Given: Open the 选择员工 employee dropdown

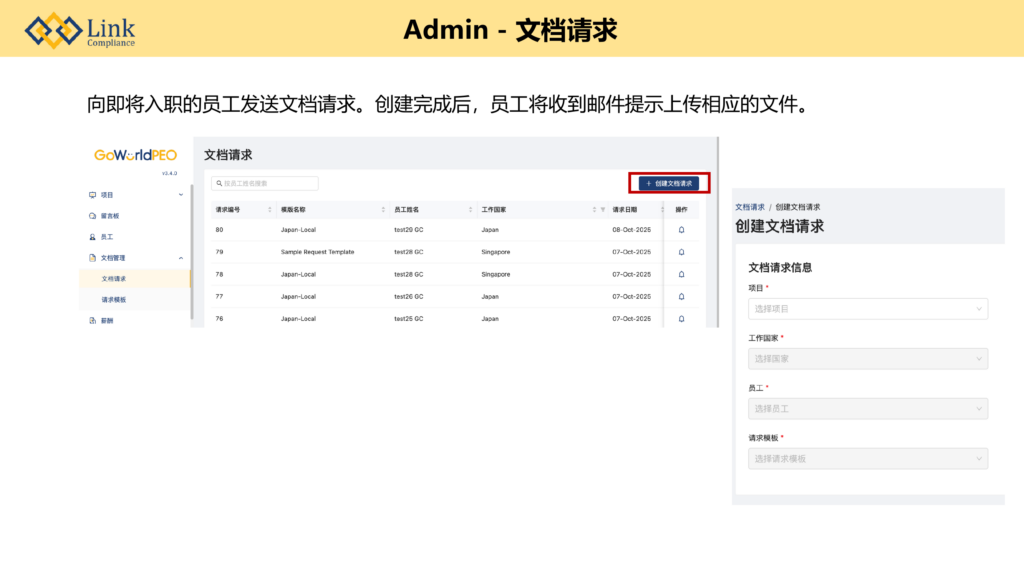Looking at the screenshot, I should pyautogui.click(x=867, y=409).
